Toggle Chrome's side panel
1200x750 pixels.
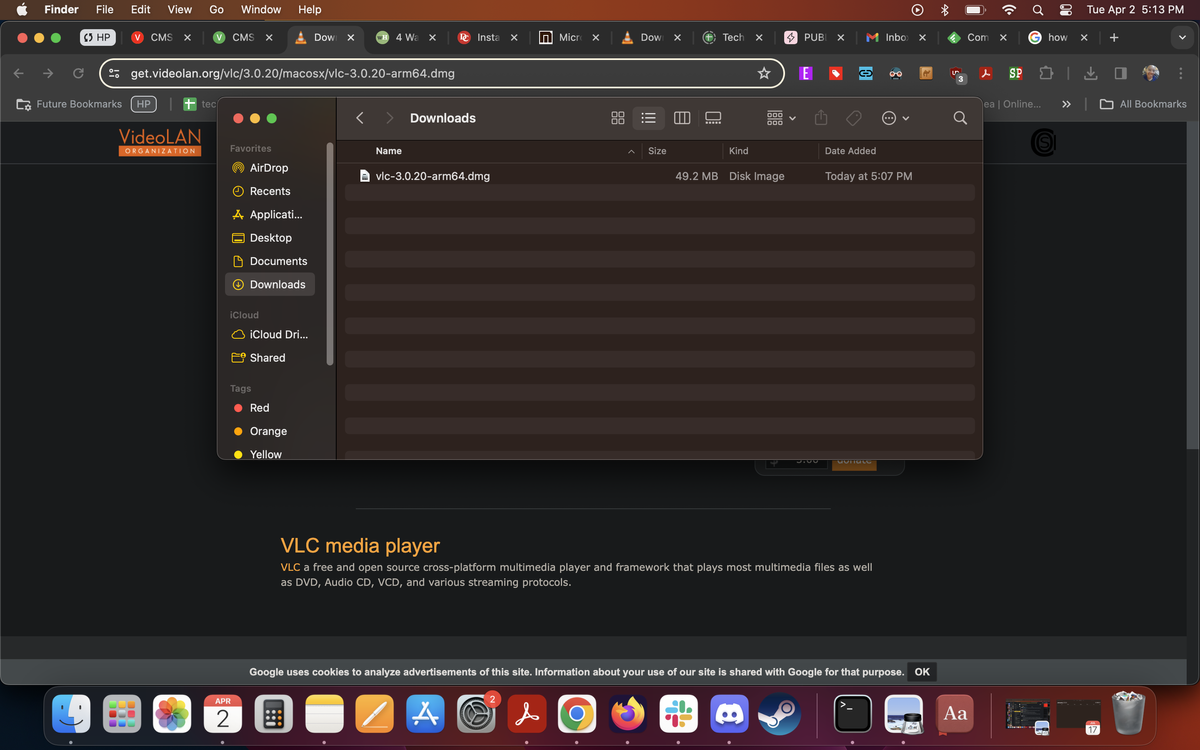[1121, 73]
